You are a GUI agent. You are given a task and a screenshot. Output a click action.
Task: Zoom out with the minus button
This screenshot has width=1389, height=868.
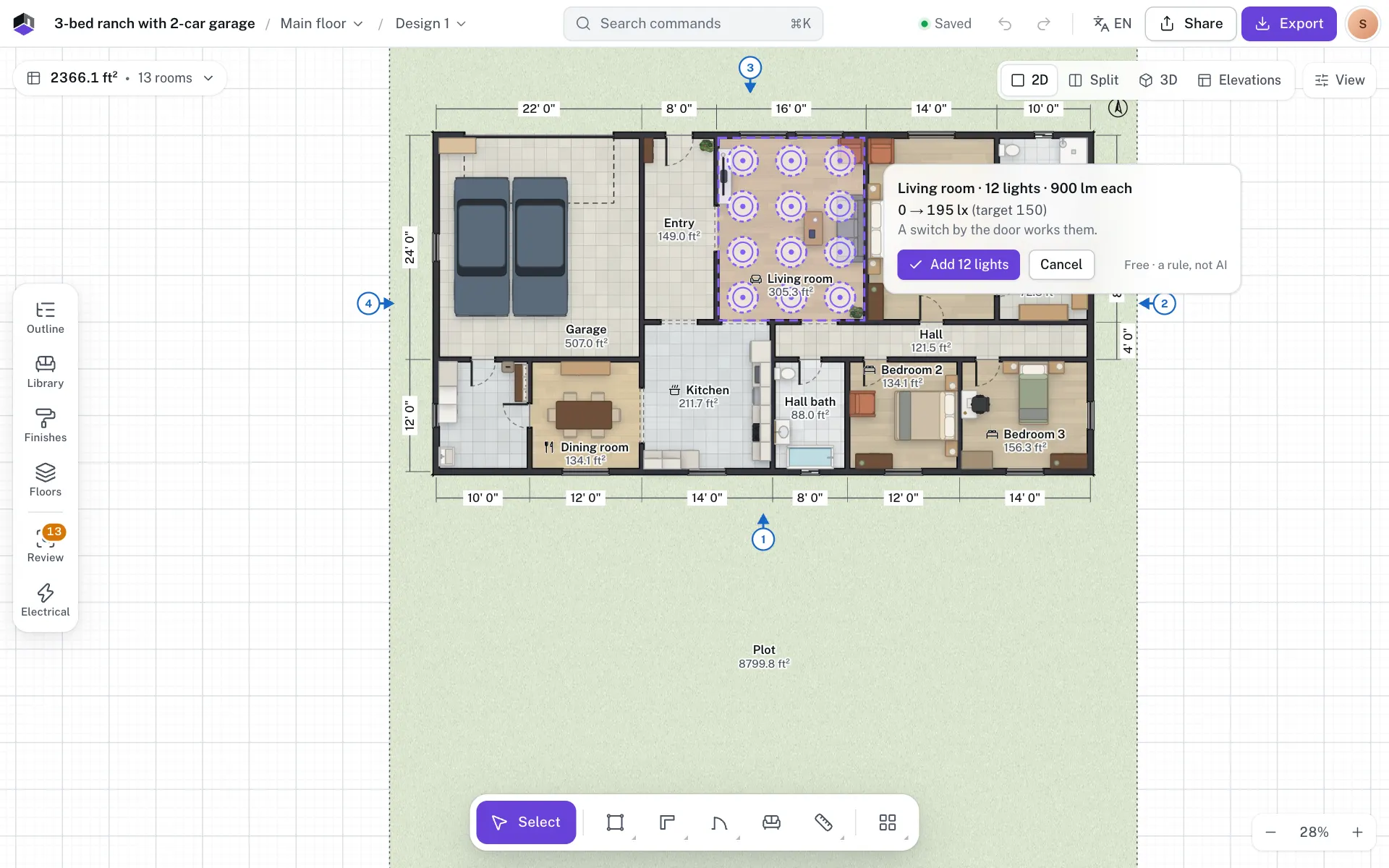pyautogui.click(x=1270, y=833)
